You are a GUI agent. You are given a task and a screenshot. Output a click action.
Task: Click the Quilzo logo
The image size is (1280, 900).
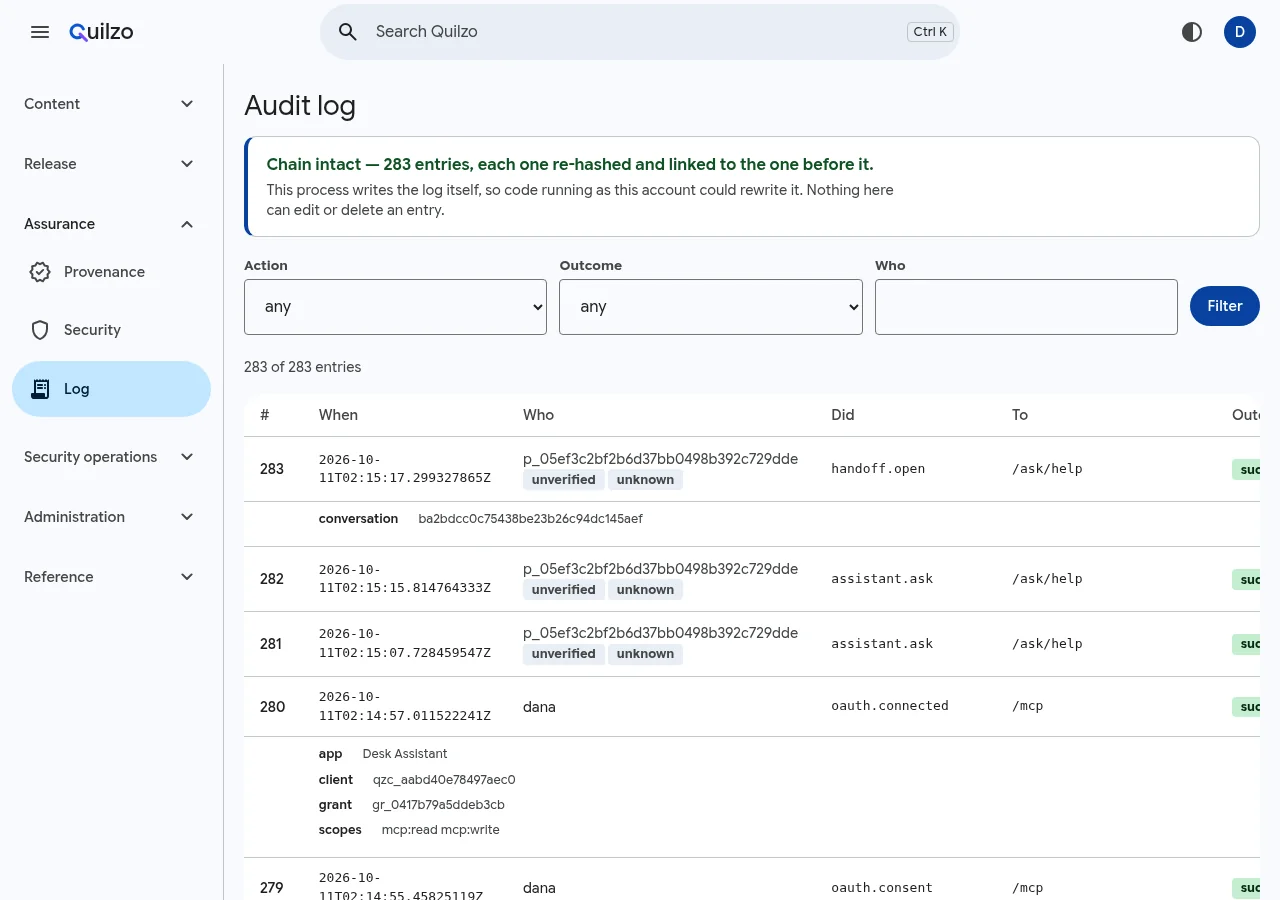pyautogui.click(x=101, y=32)
